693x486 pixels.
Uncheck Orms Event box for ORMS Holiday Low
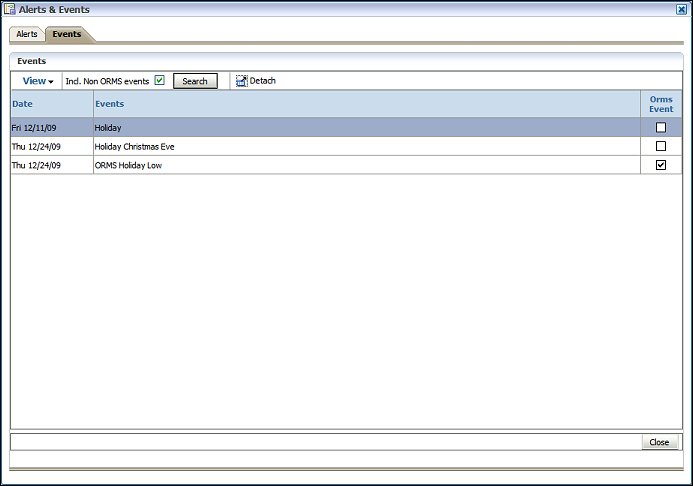(660, 165)
